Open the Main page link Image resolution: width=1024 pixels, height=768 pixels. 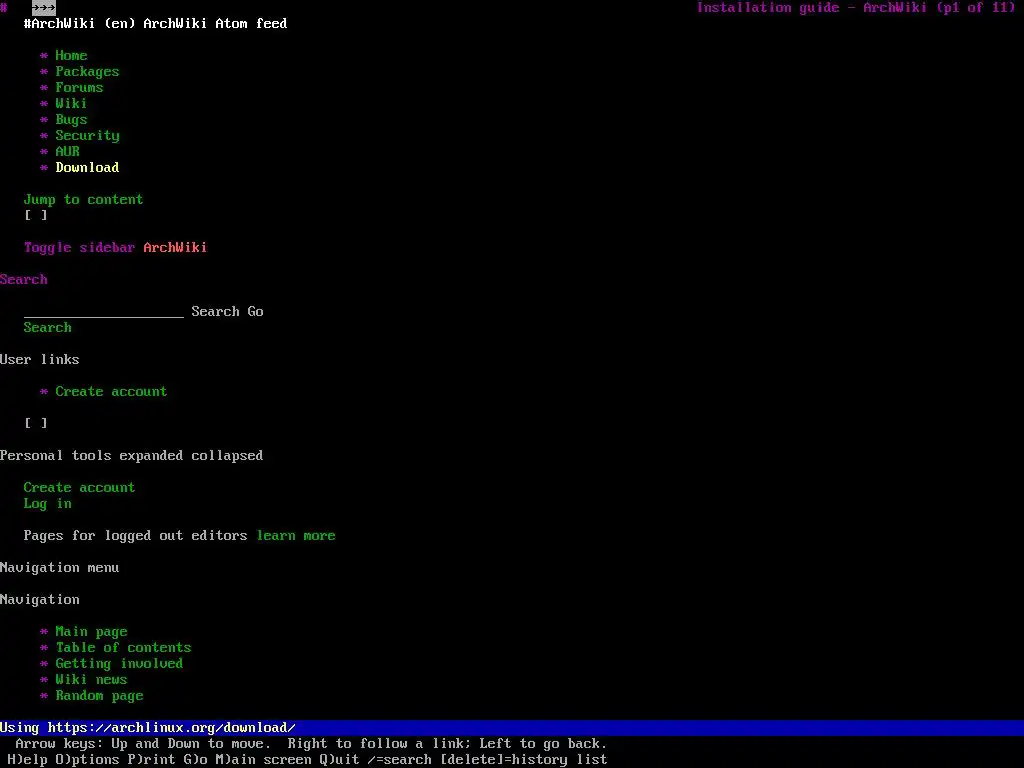(x=91, y=632)
